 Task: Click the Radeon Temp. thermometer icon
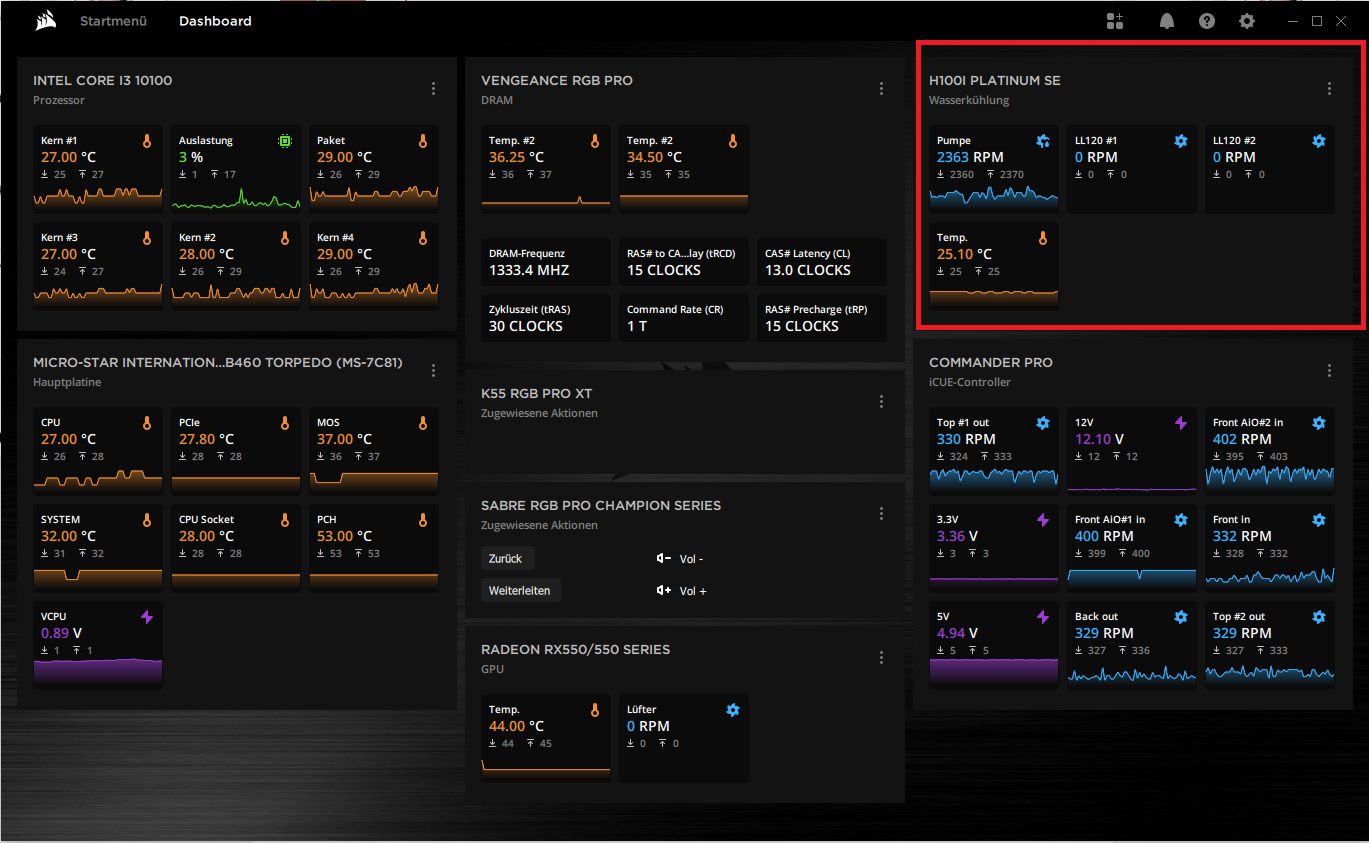pos(595,710)
